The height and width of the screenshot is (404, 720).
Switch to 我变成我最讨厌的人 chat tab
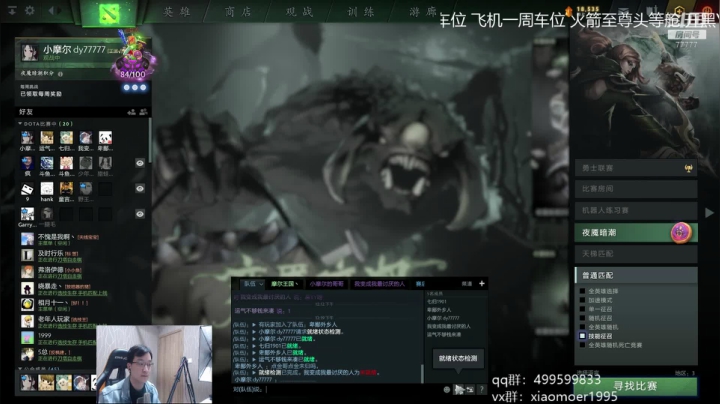379,284
